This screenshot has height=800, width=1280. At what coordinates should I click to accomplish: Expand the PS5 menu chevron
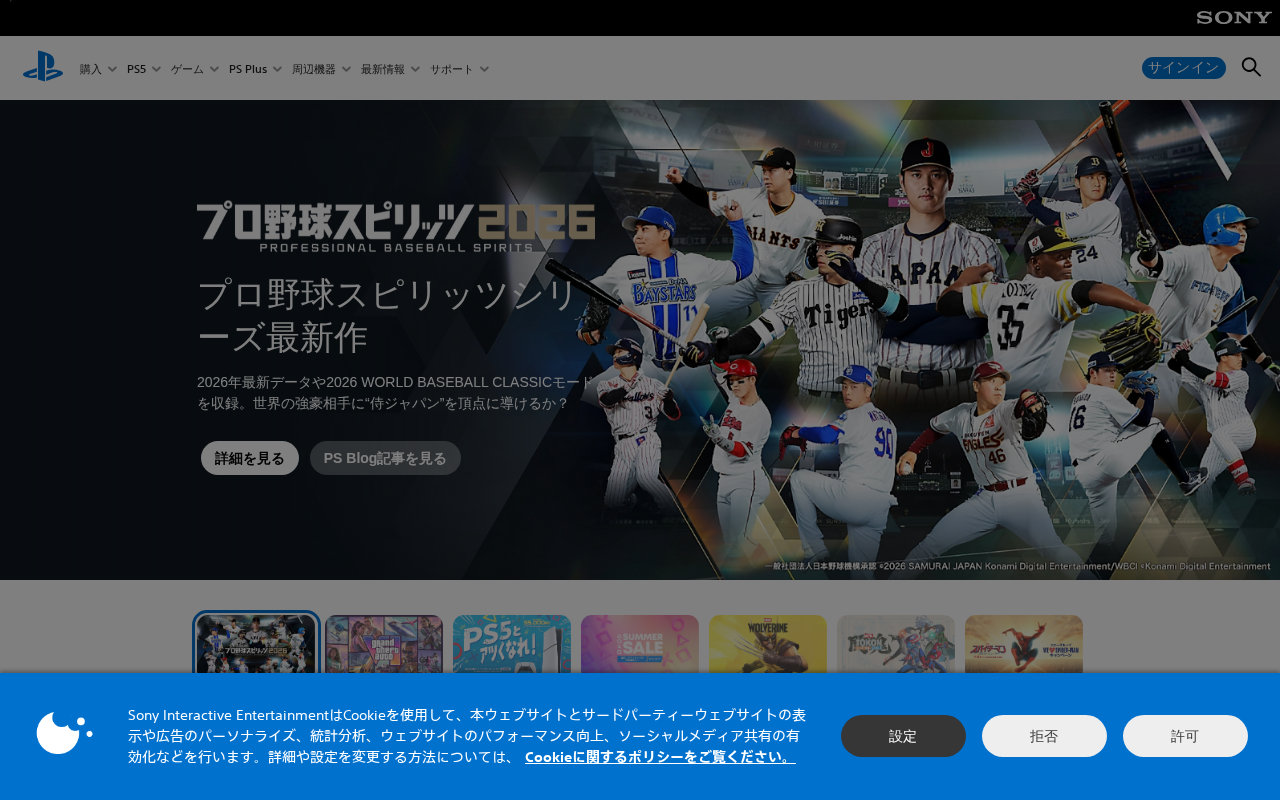tap(156, 69)
